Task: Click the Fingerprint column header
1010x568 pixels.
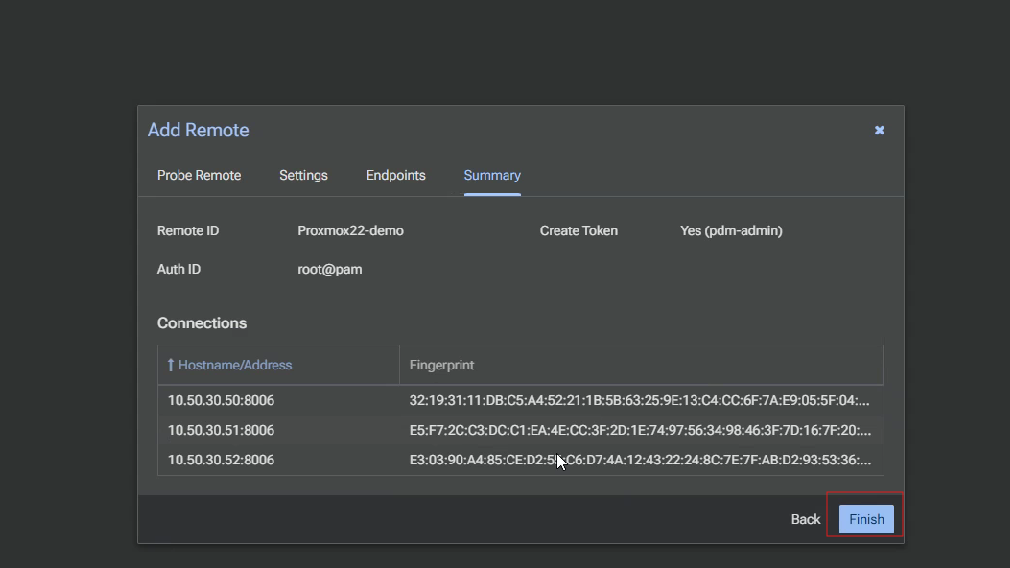Action: [442, 365]
